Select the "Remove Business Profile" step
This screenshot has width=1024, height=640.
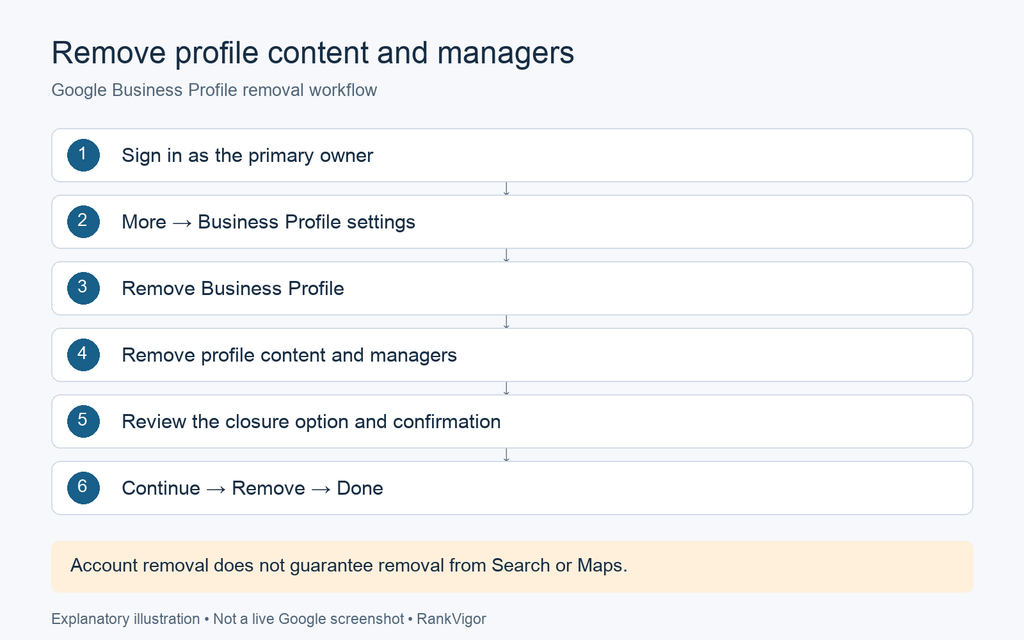[512, 289]
